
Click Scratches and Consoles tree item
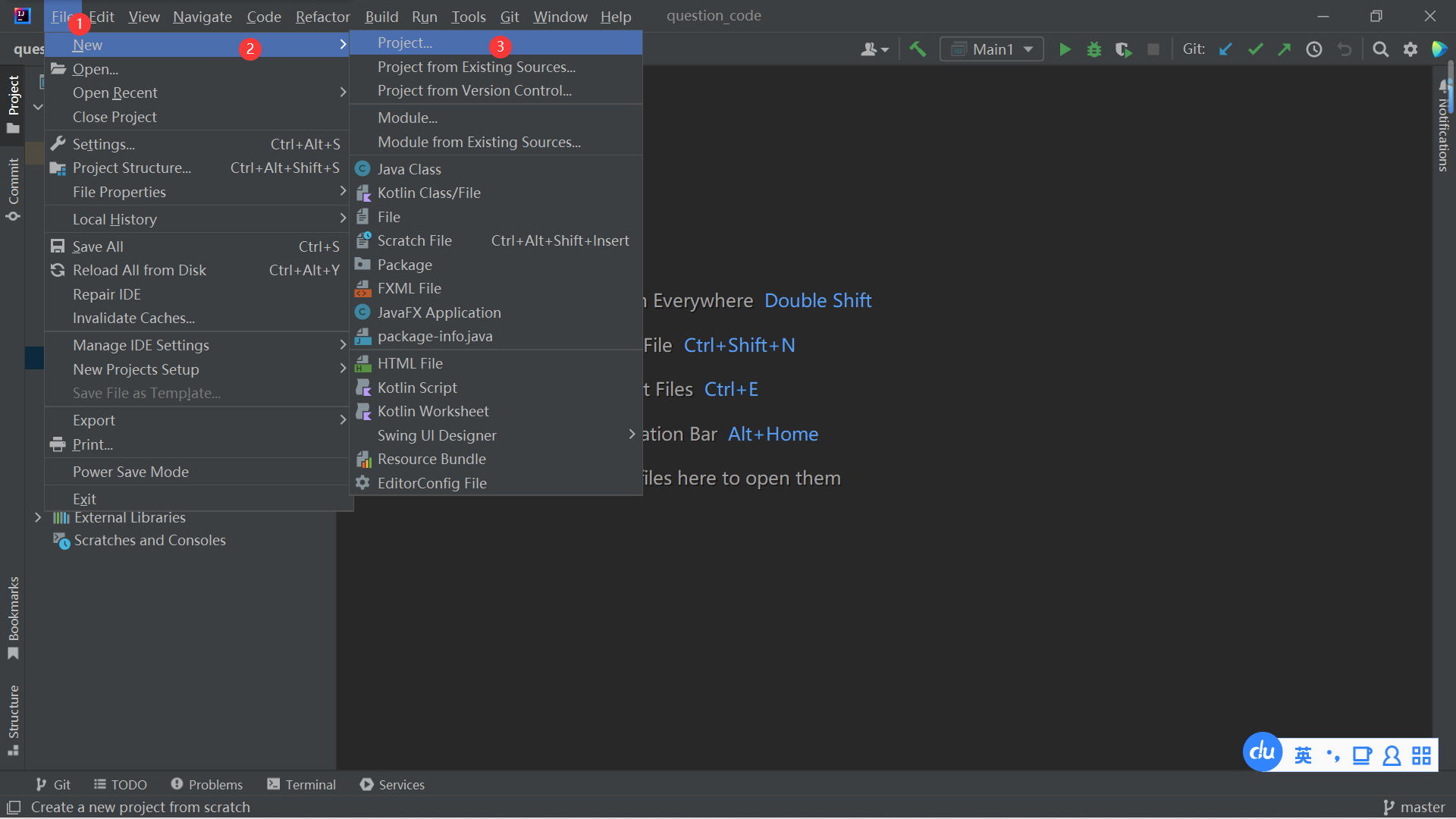149,540
